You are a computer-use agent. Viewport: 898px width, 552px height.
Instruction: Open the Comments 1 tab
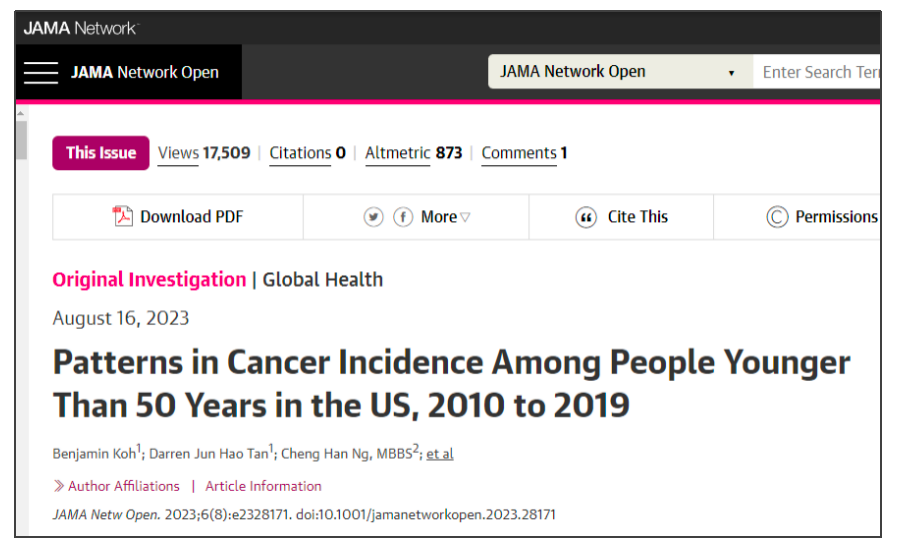524,153
